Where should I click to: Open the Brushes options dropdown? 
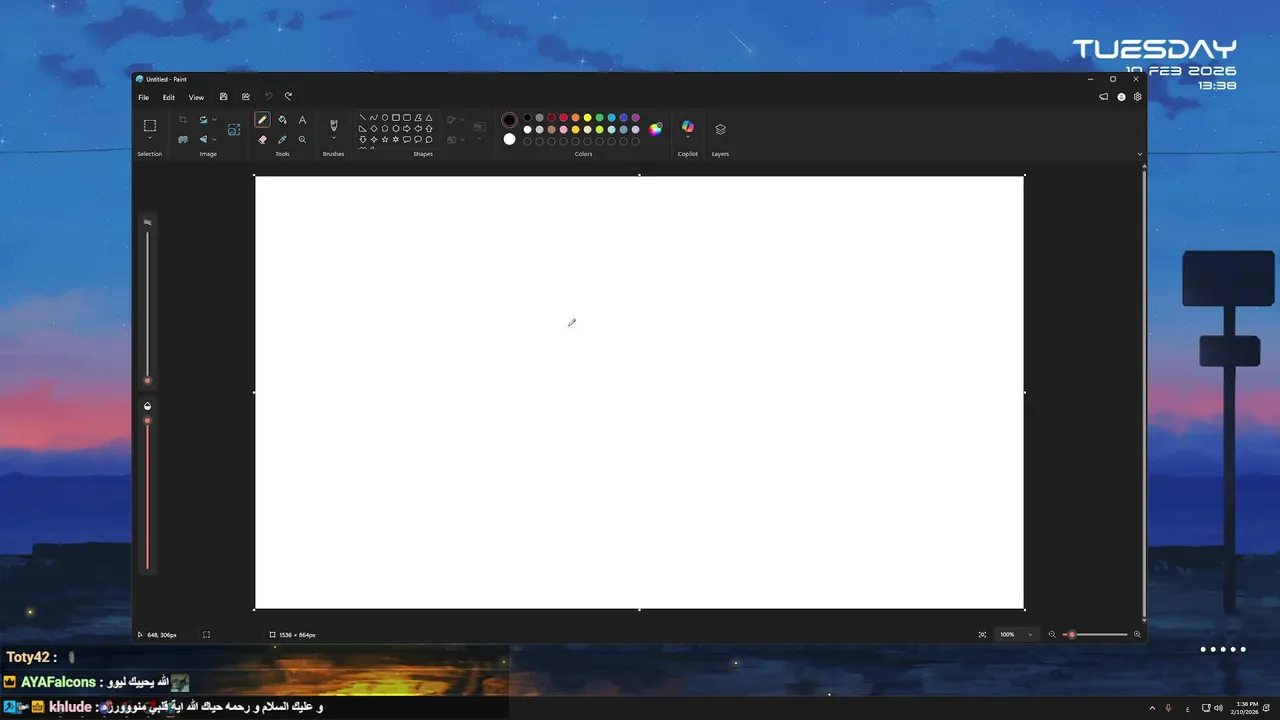(x=333, y=138)
